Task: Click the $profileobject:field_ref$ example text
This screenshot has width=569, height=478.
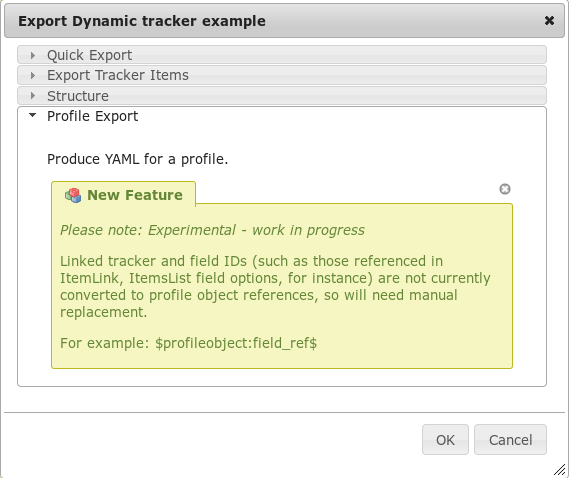Action: (236, 343)
